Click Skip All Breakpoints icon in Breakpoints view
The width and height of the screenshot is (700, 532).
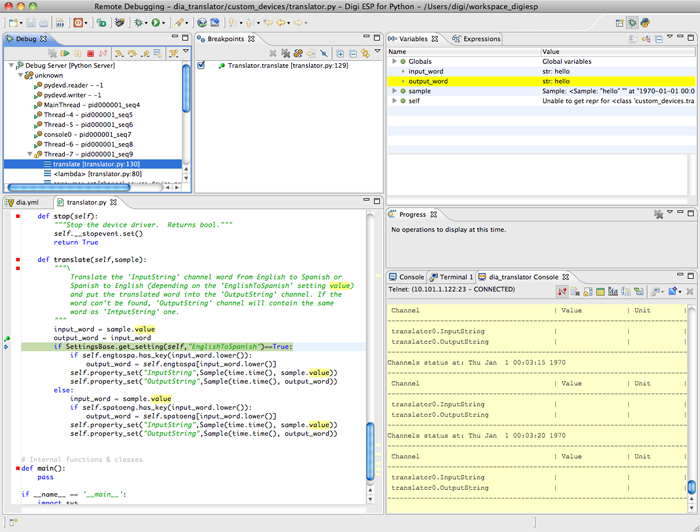[x=324, y=54]
